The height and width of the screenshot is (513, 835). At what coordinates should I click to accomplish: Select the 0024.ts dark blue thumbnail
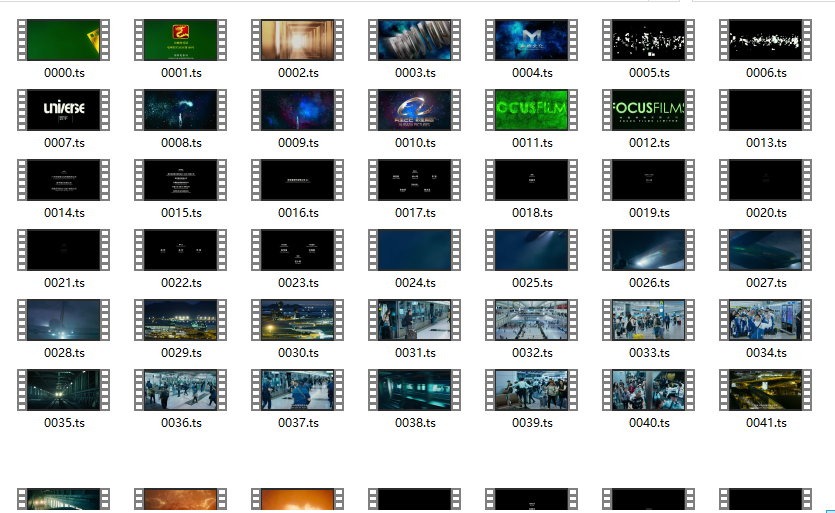coord(414,250)
